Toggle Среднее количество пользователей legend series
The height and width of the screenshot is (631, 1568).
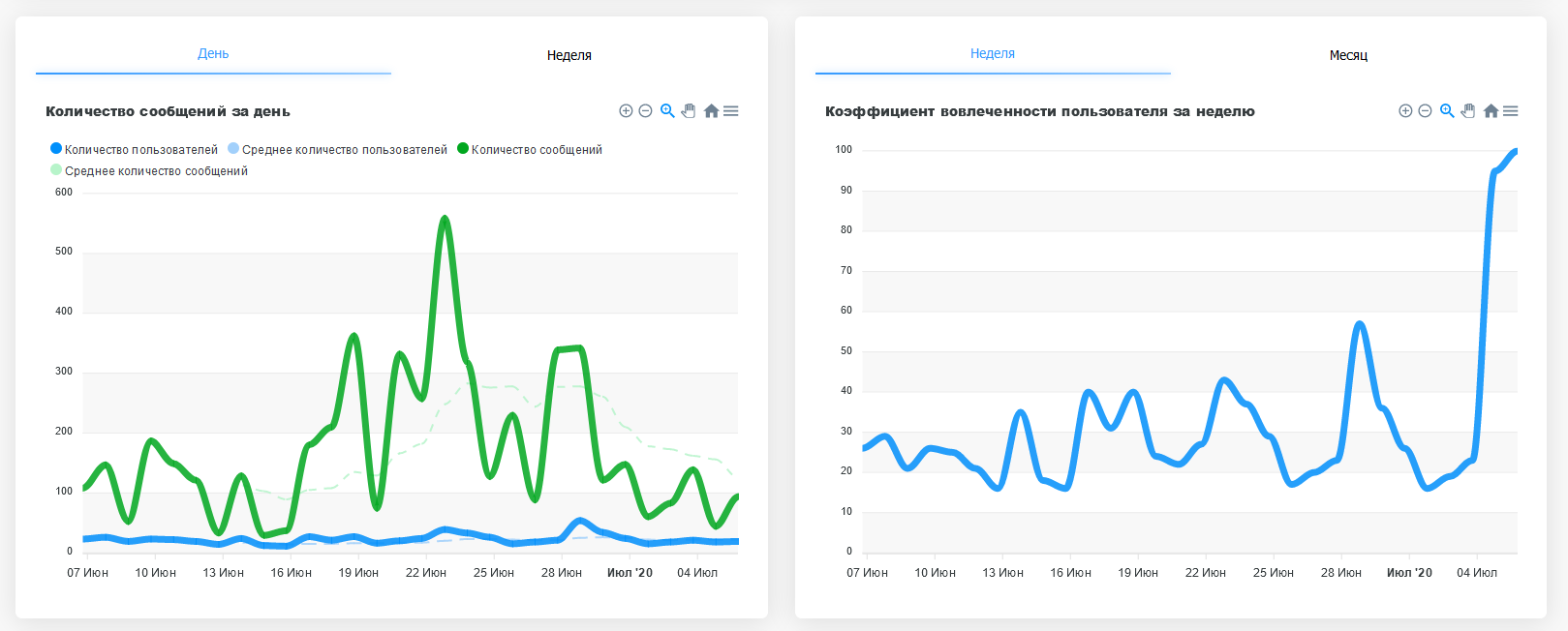[x=337, y=149]
